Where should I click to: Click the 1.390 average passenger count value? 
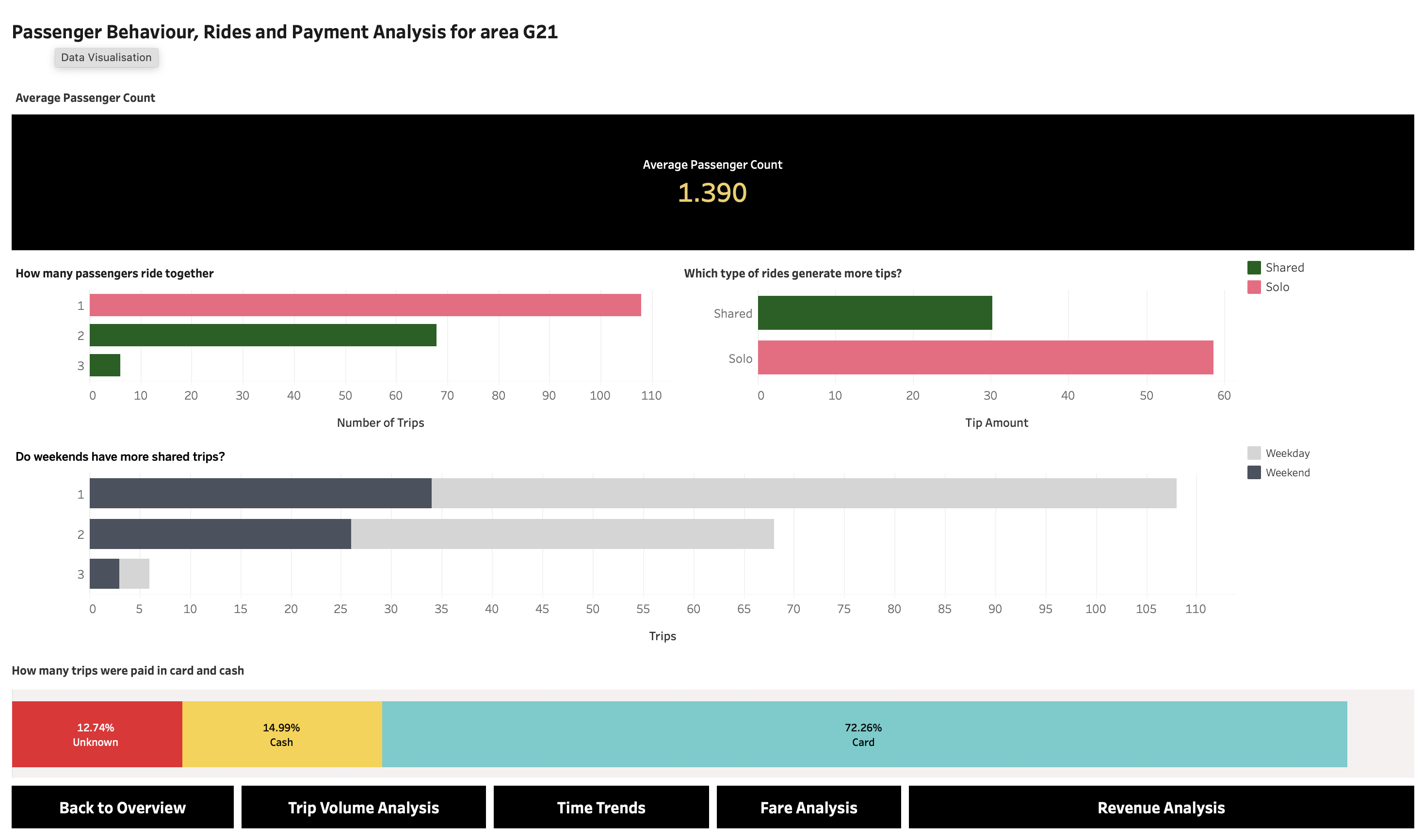pyautogui.click(x=712, y=193)
